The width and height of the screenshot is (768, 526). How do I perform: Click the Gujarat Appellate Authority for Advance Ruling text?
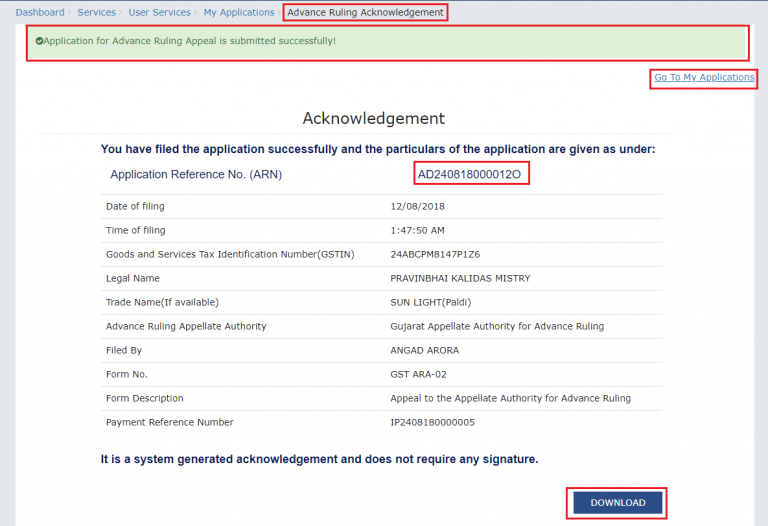[497, 326]
